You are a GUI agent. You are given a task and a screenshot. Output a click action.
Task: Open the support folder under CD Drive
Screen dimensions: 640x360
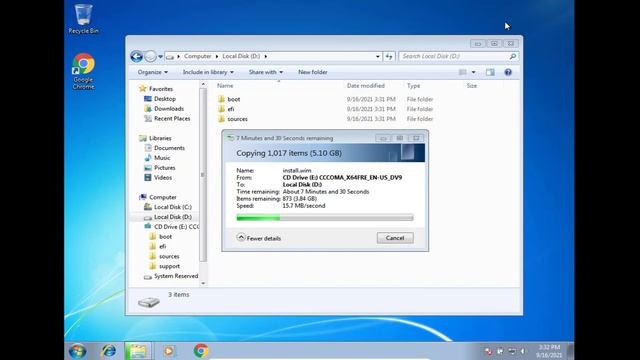coord(164,266)
